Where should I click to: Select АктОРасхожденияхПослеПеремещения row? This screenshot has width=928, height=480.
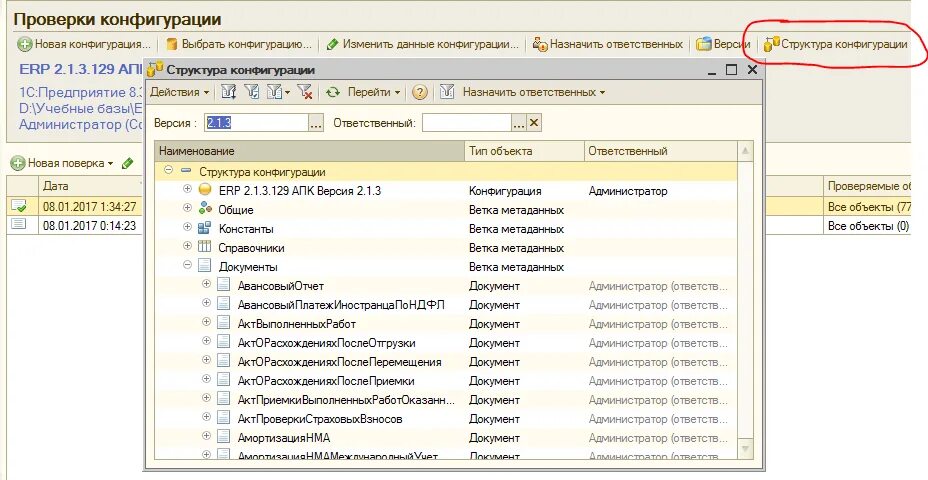tap(446, 362)
